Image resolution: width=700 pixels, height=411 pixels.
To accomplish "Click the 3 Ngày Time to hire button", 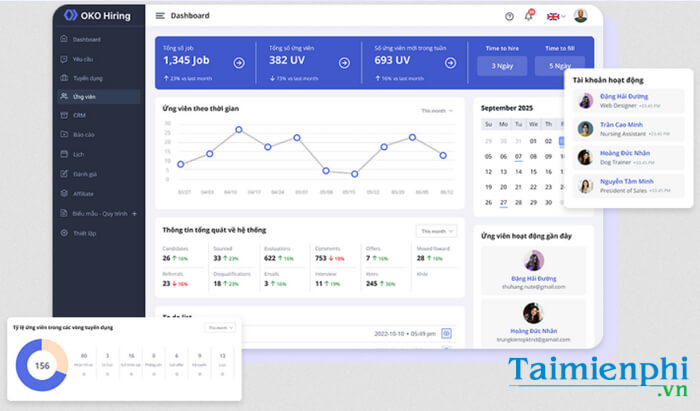I will click(x=502, y=66).
